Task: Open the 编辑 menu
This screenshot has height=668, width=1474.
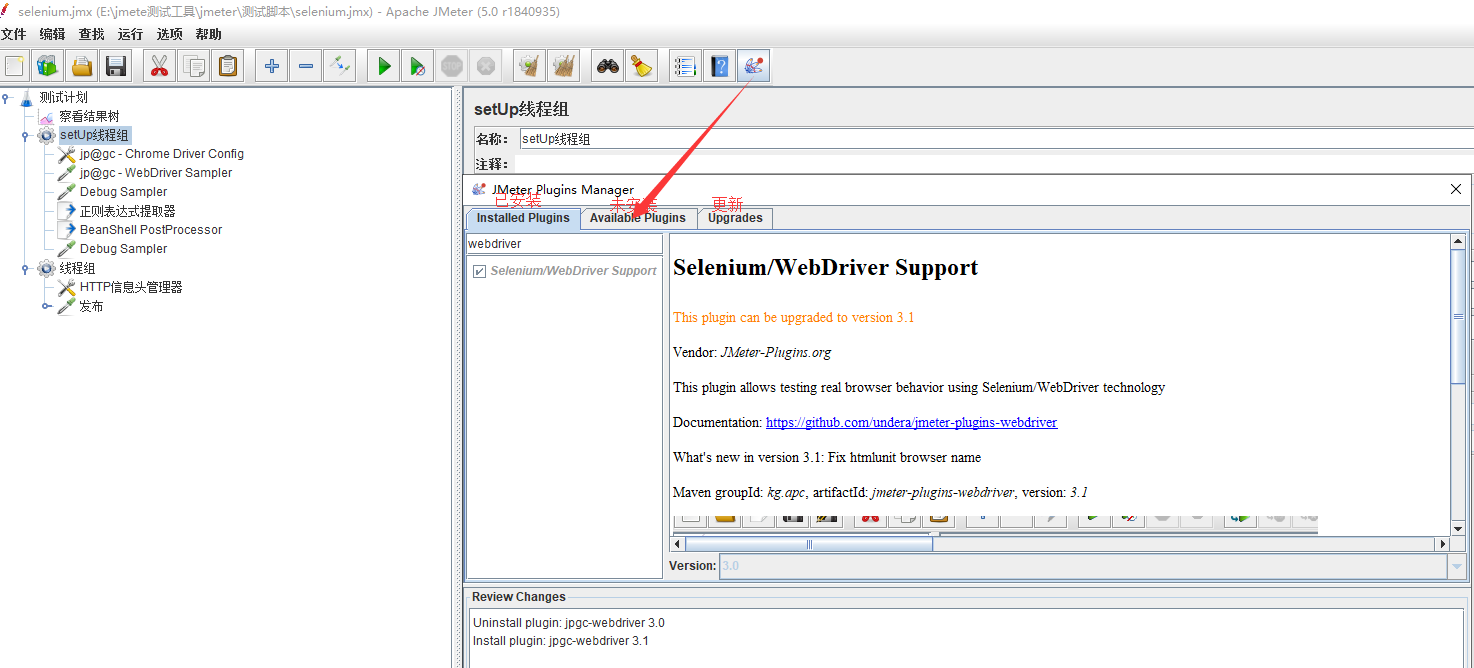Action: (x=52, y=34)
